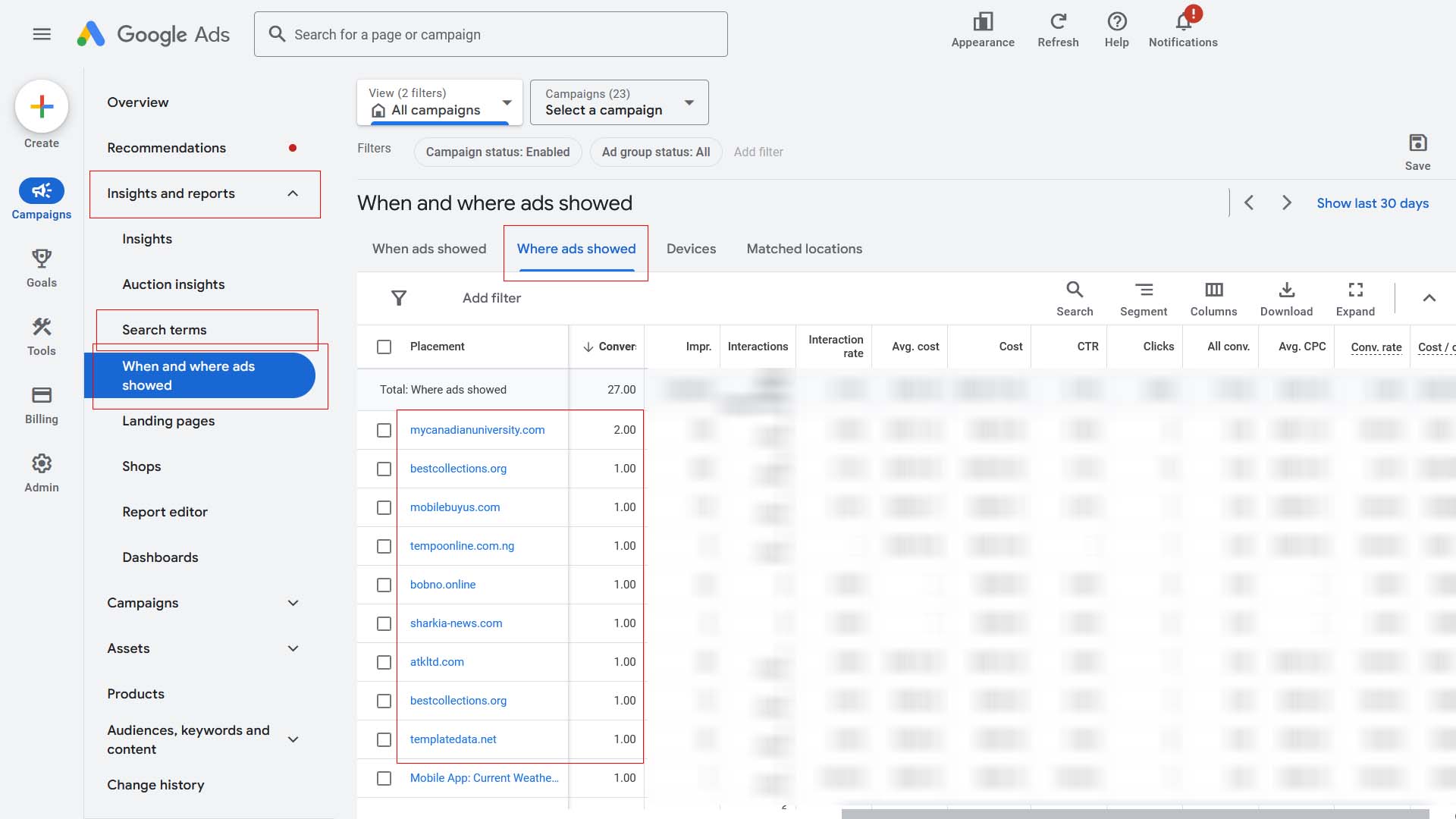The width and height of the screenshot is (1456, 819).
Task: Click Add filter beside filter chips
Action: [758, 152]
